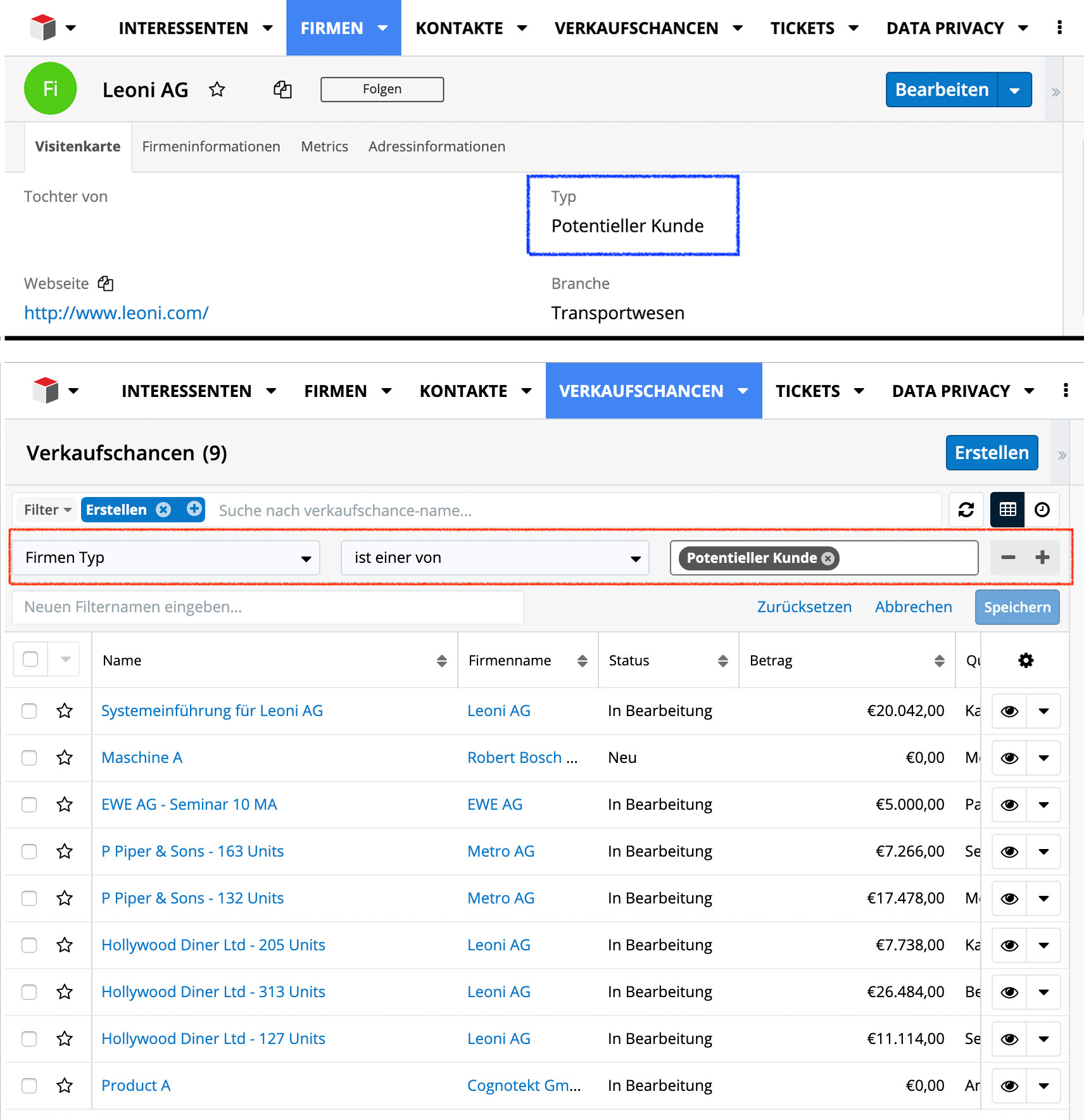Click Abbrechen link

(x=913, y=607)
